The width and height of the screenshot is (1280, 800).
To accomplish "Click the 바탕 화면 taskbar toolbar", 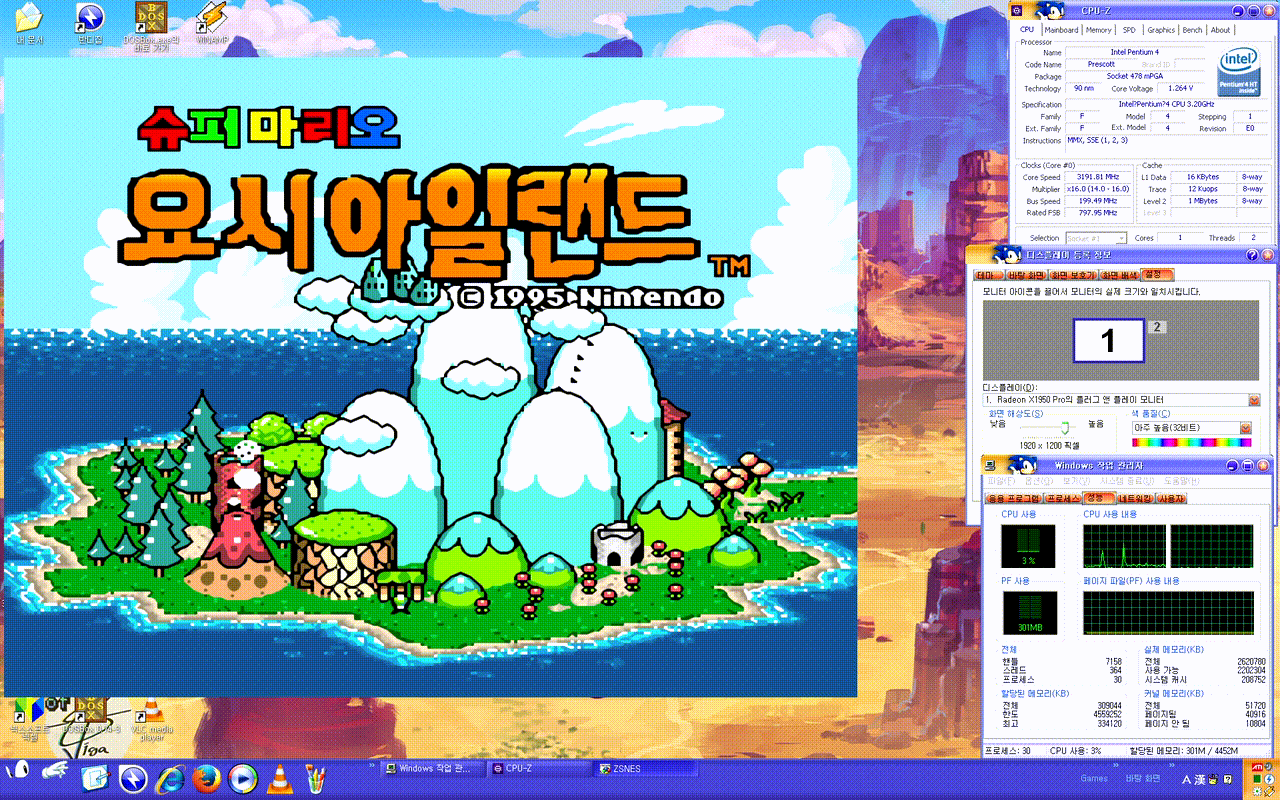I will 1143,778.
